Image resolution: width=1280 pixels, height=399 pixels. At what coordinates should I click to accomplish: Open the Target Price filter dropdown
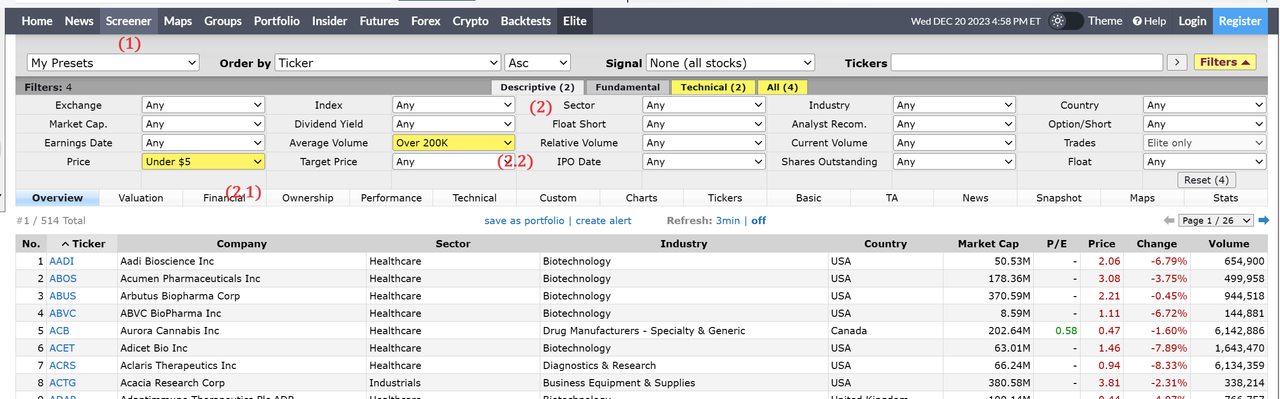point(454,161)
